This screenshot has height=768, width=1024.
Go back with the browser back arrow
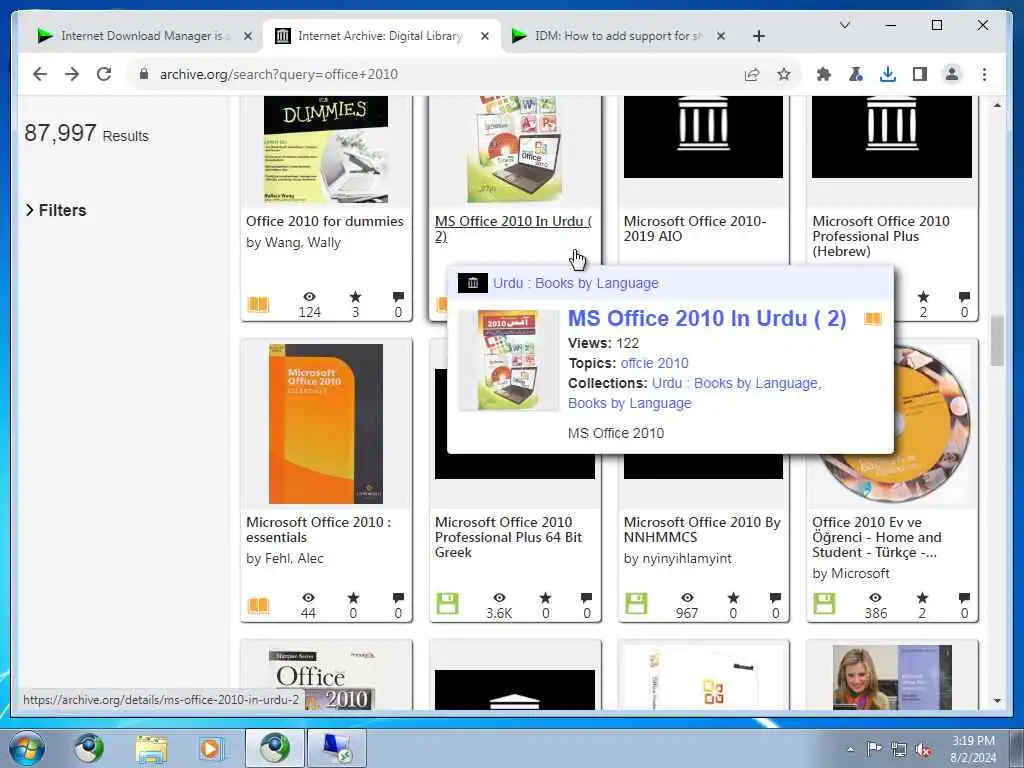(40, 74)
